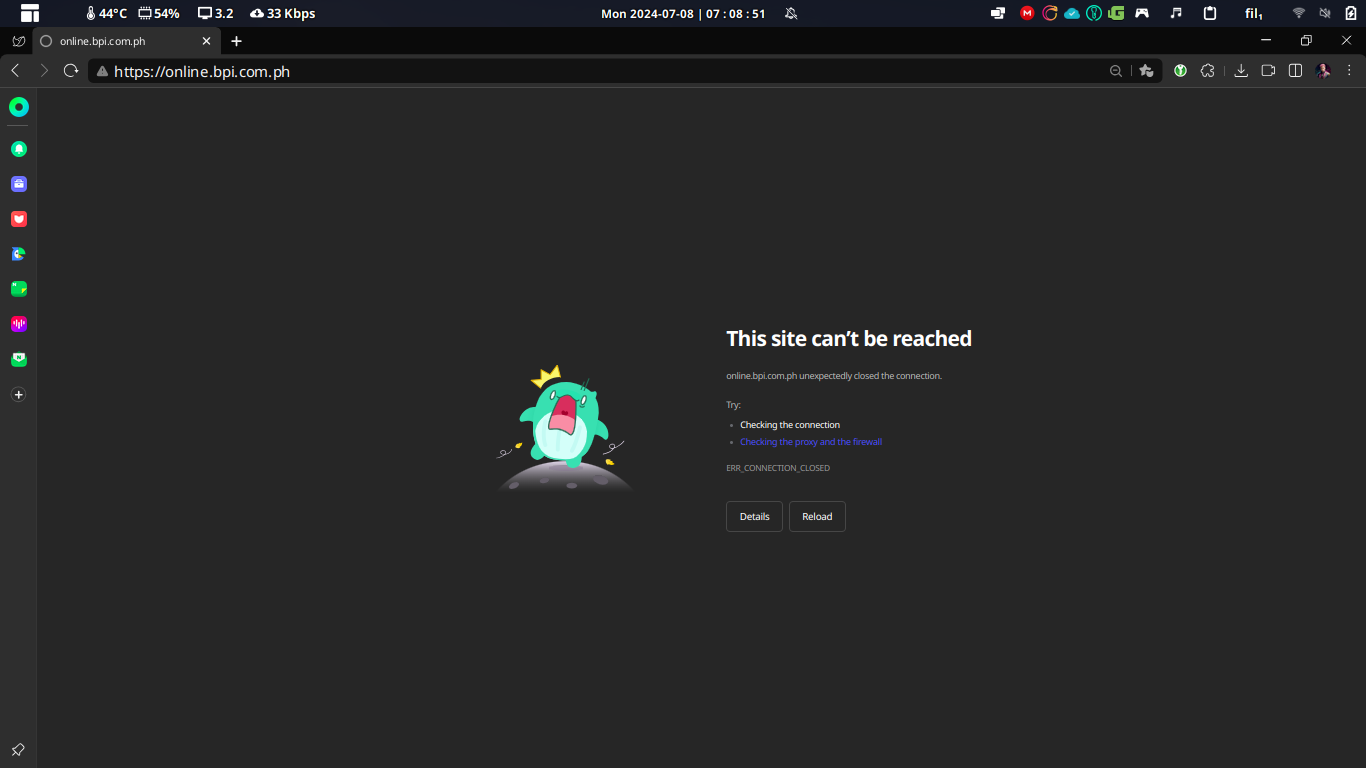Click the 33 Kbps network speed indicator
This screenshot has height=768, width=1366.
coord(283,13)
